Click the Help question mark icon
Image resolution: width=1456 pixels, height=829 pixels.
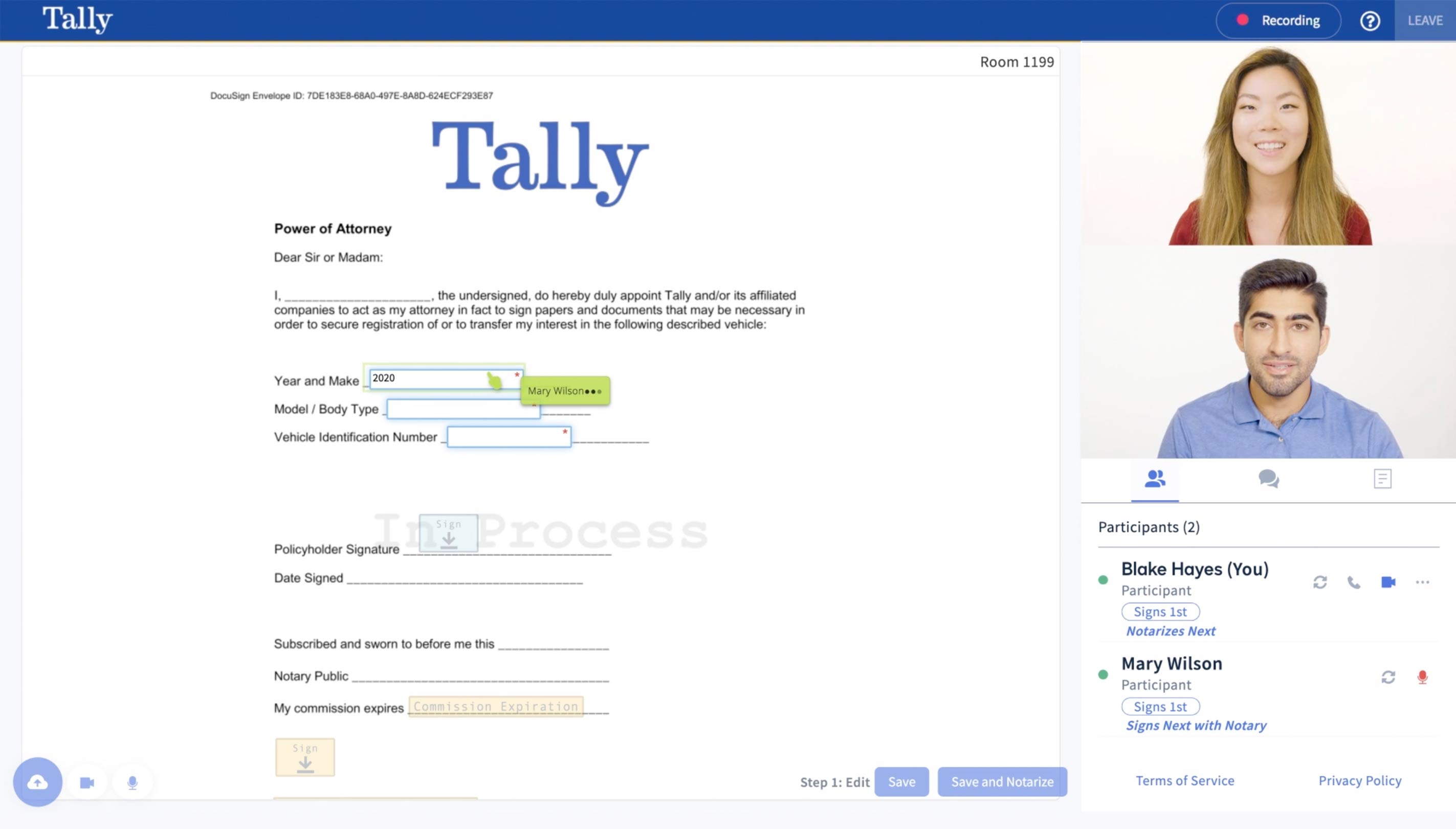pos(1372,19)
